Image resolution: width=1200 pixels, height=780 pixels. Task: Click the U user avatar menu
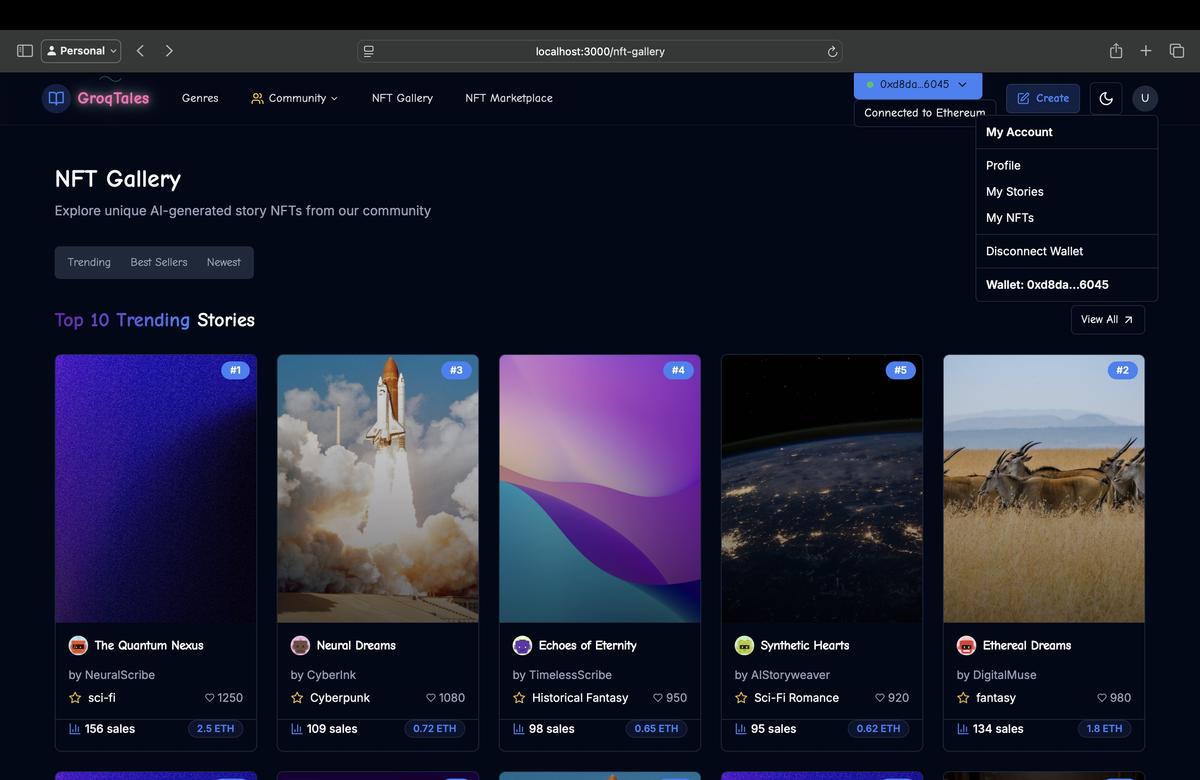click(x=1145, y=98)
